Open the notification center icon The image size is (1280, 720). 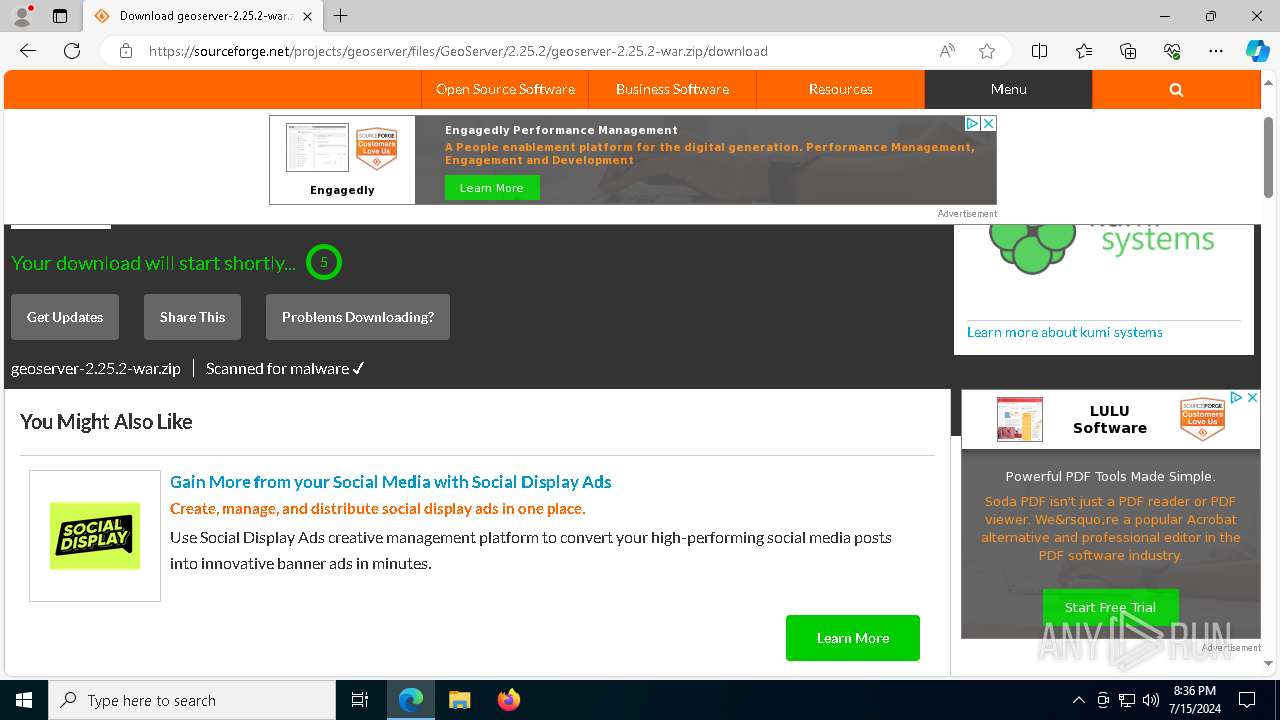point(1247,700)
